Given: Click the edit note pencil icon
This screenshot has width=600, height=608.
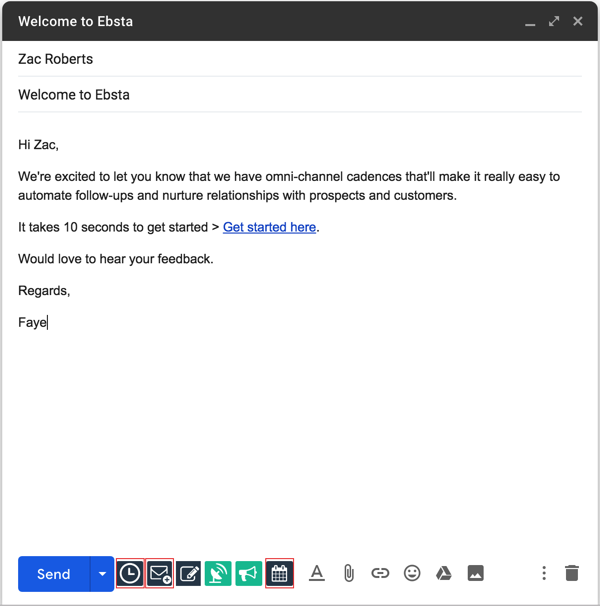Looking at the screenshot, I should pyautogui.click(x=189, y=574).
